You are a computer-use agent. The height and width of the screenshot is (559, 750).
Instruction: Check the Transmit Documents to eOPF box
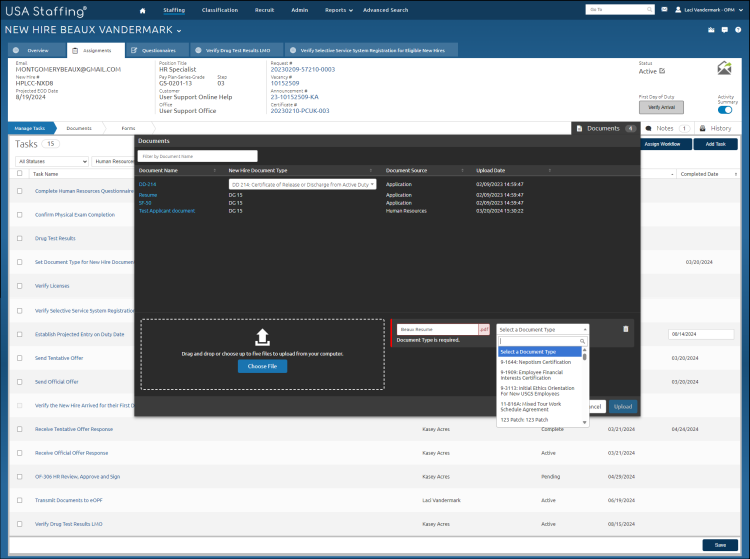[x=20, y=500]
